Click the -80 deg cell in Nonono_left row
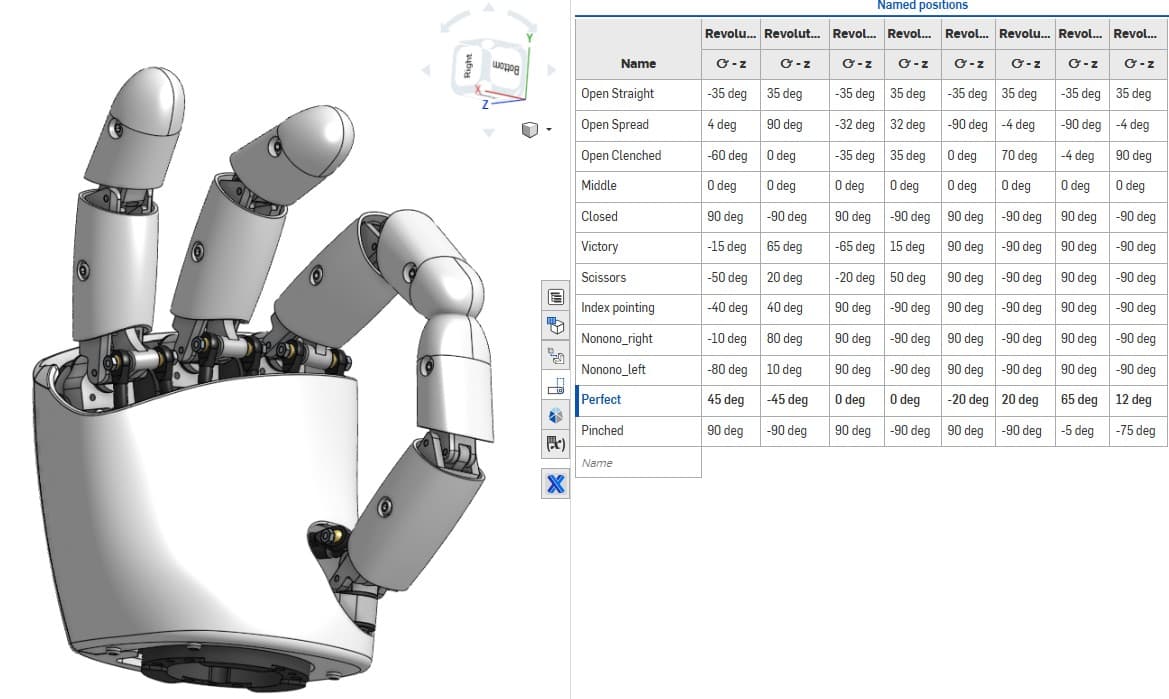Screen dimensions: 1169x699 [731, 370]
